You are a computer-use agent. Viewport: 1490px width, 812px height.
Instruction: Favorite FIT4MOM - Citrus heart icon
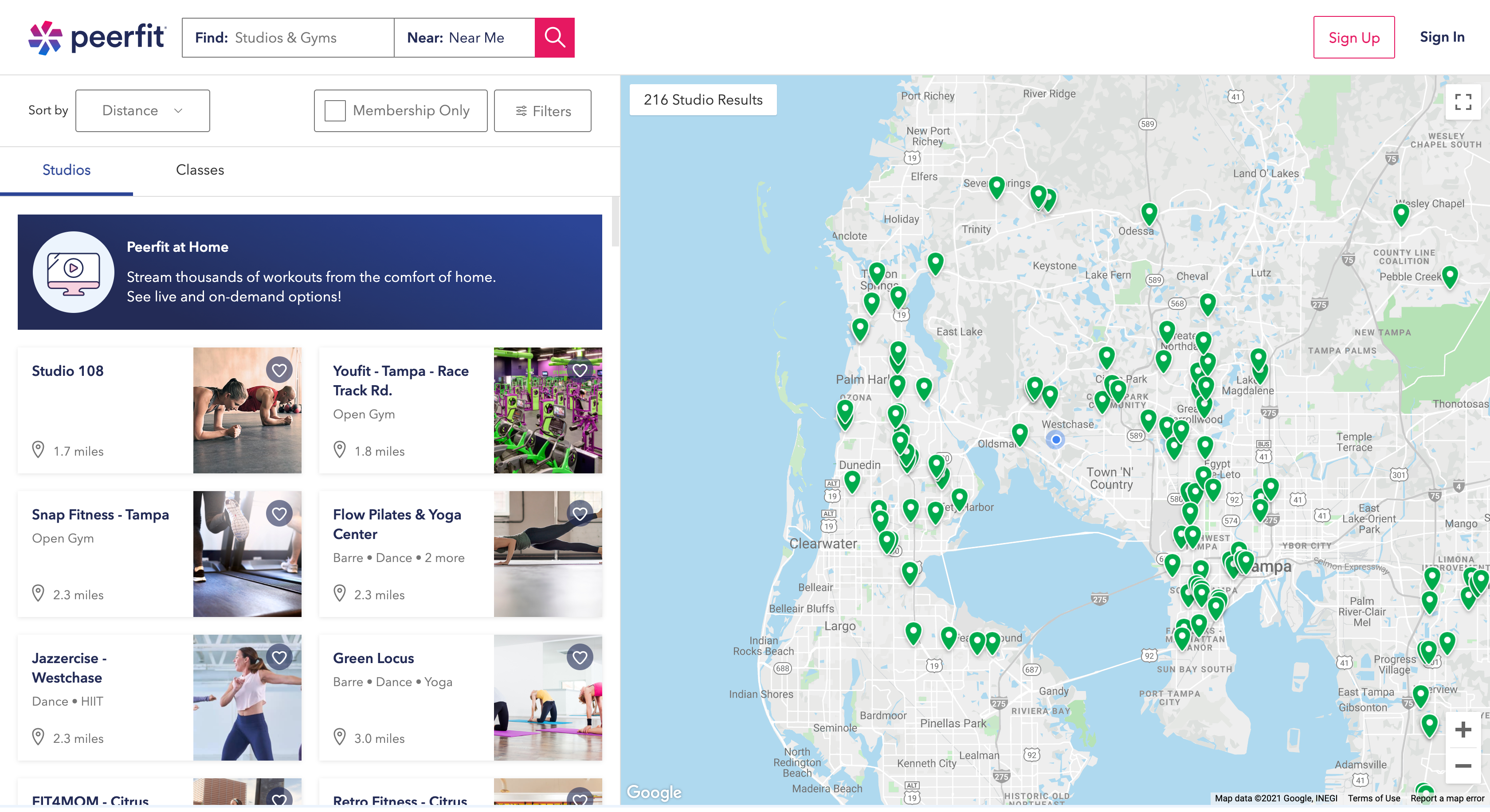click(x=279, y=797)
